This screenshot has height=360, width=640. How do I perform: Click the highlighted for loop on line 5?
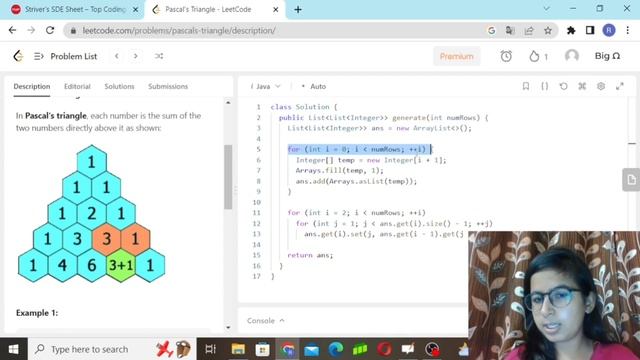[359, 149]
